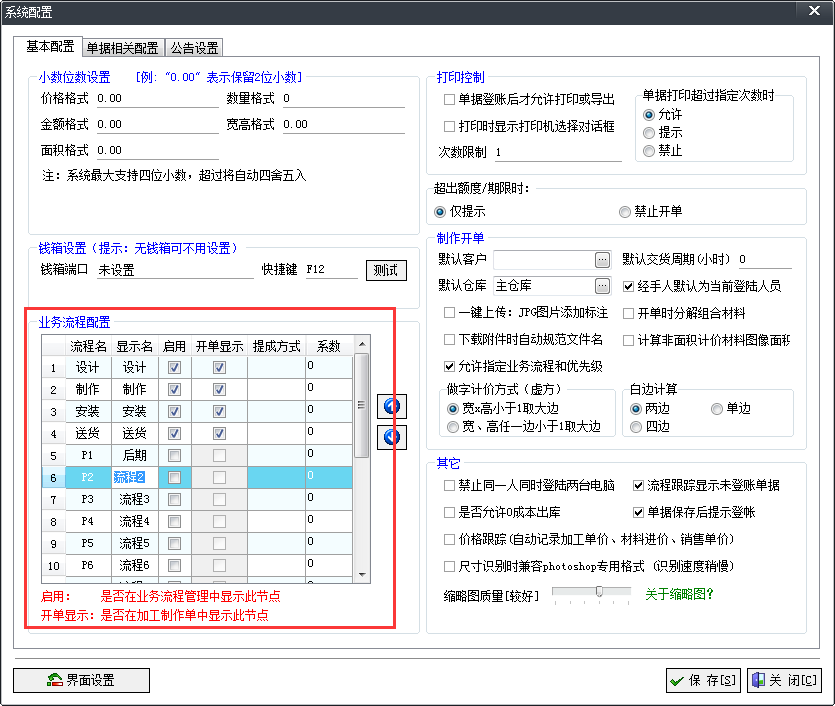Switch to the 单据相关配置 tab
The width and height of the screenshot is (835, 706).
[x=122, y=48]
